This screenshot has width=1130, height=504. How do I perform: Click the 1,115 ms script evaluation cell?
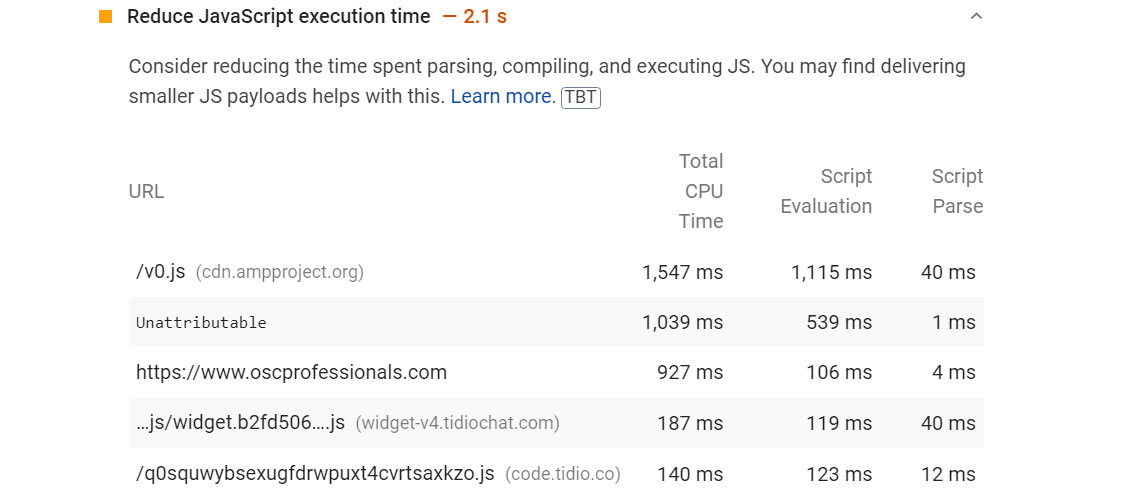(831, 272)
